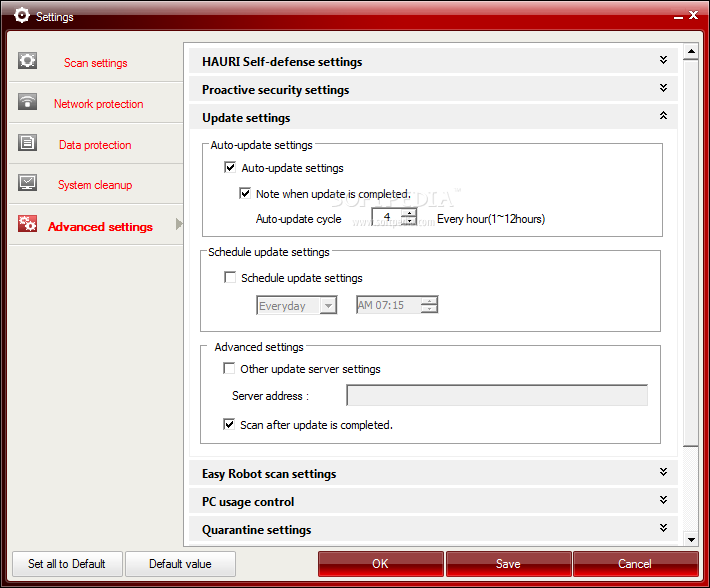Click the Default value button

point(180,564)
